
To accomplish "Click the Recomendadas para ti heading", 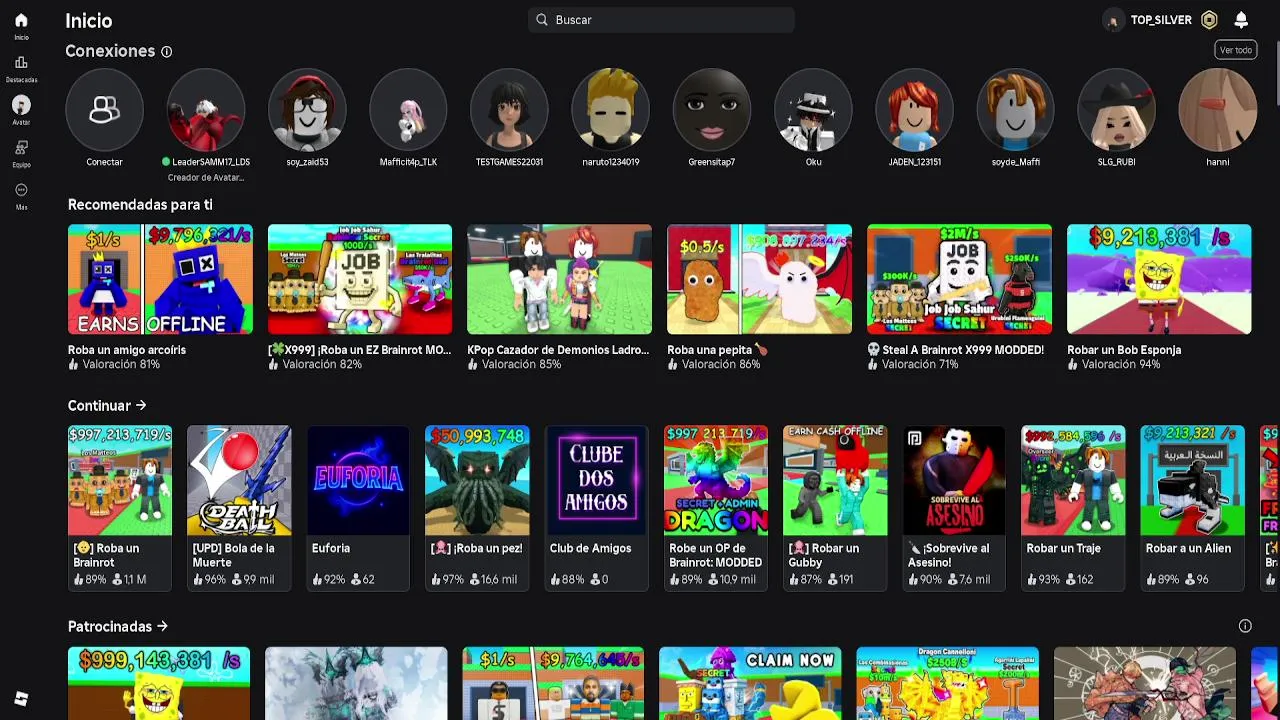I will tap(140, 204).
